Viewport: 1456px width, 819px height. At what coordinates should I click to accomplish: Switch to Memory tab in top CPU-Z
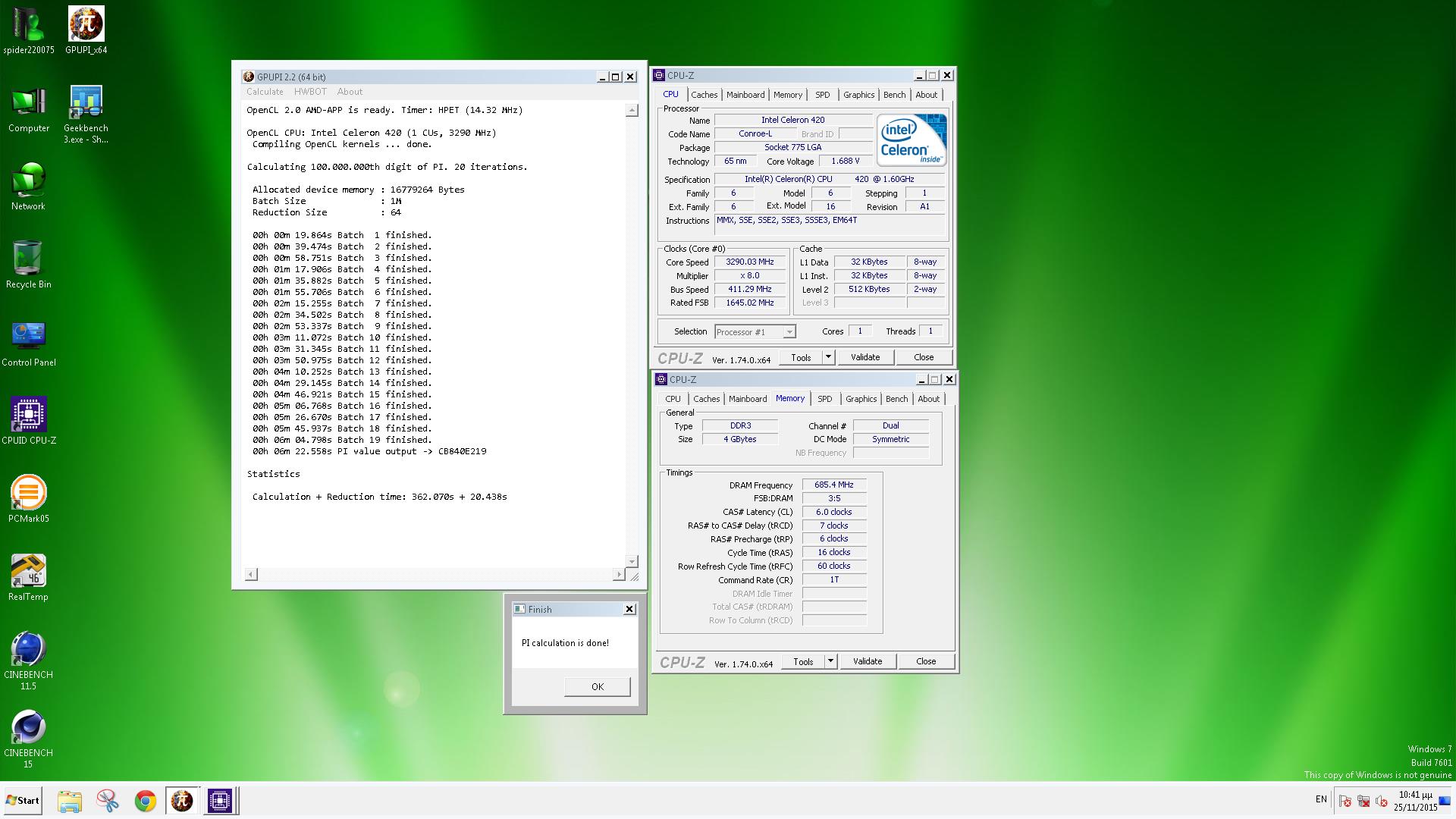click(788, 95)
